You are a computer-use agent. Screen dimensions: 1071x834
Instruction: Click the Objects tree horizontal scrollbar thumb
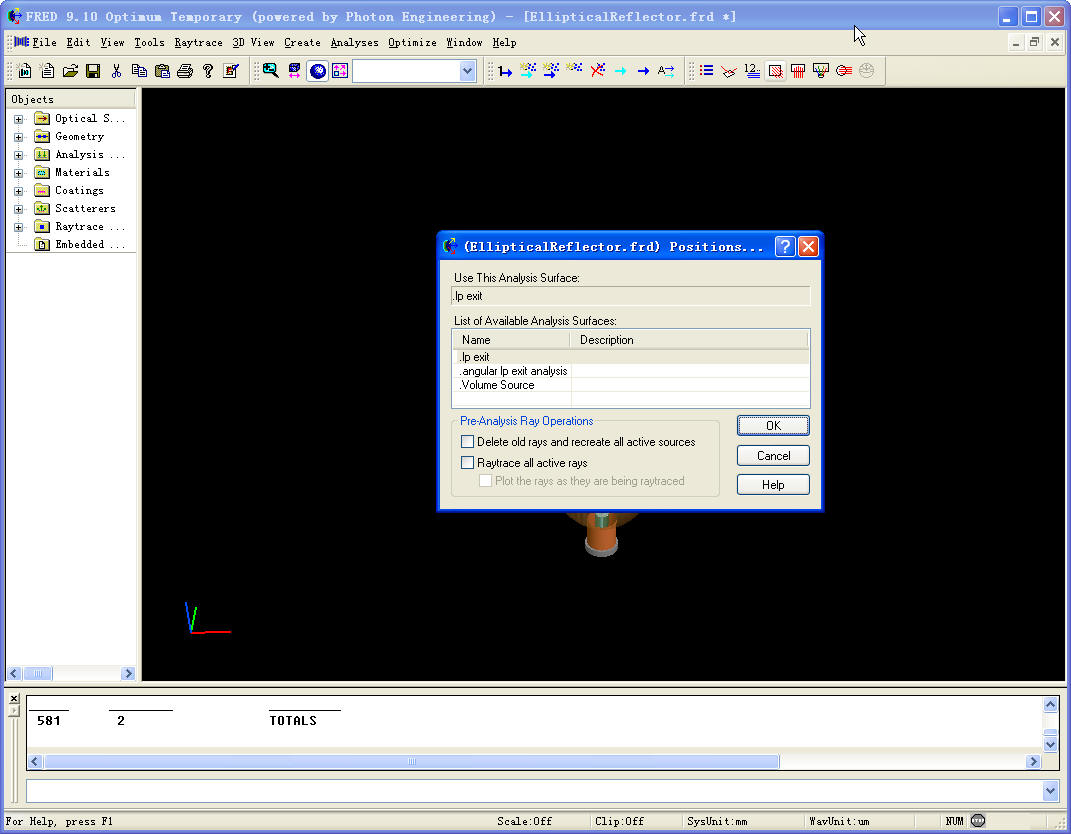tap(38, 673)
